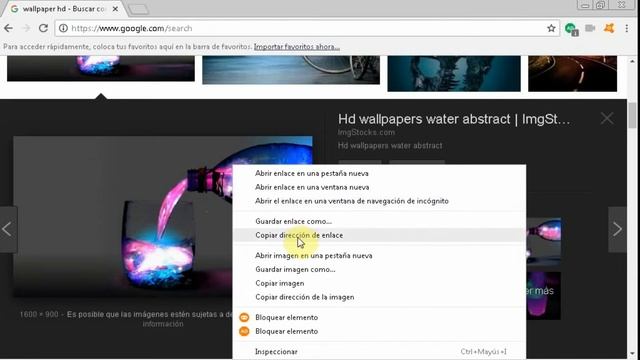This screenshot has width=640, height=360.
Task: Click Importar favoritos ahora link
Action: (x=297, y=47)
